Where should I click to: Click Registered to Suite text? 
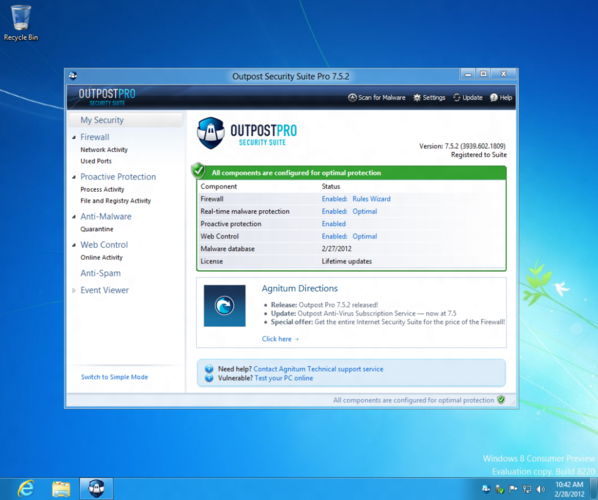pos(479,154)
